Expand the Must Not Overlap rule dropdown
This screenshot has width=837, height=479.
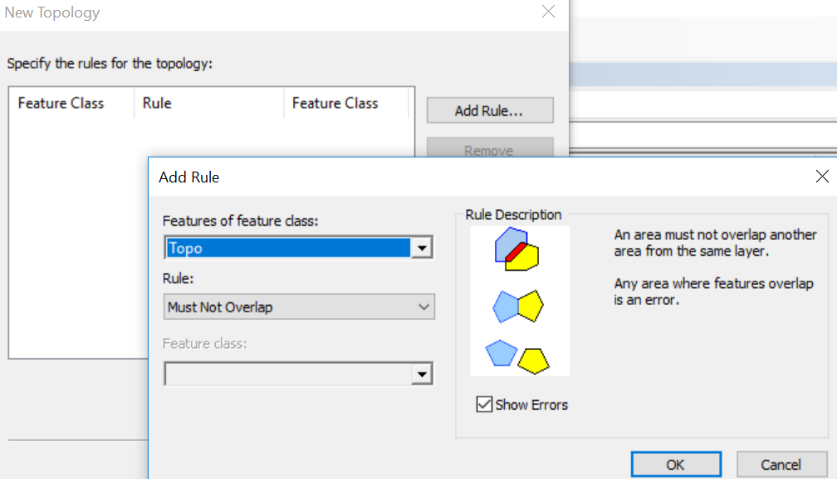[x=424, y=307]
